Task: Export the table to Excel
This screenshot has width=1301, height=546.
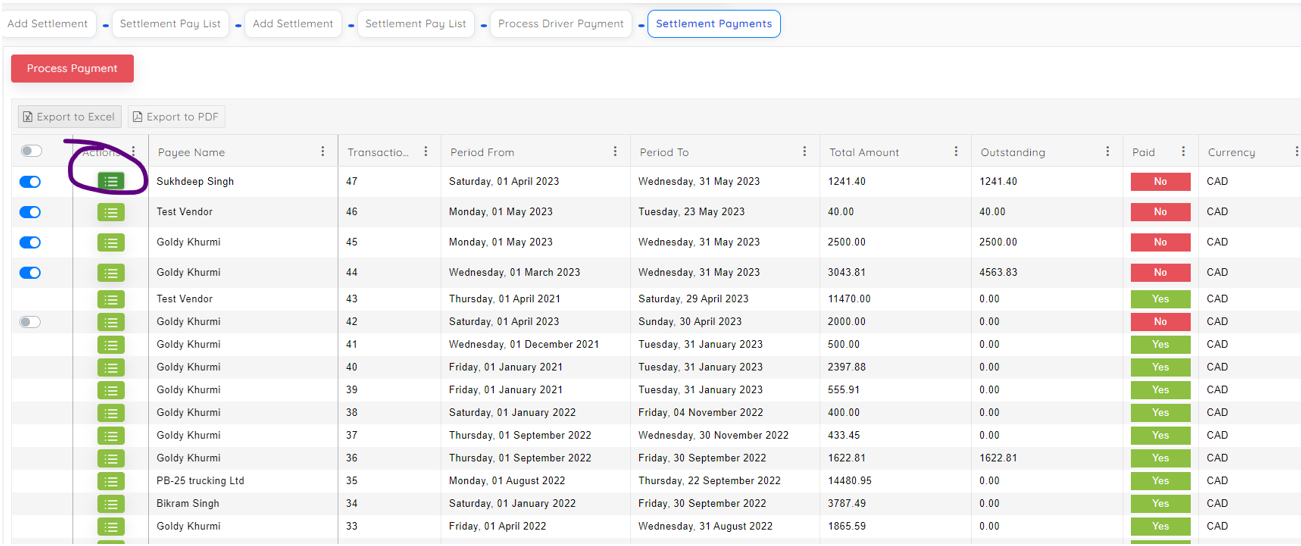Action: click(x=69, y=117)
